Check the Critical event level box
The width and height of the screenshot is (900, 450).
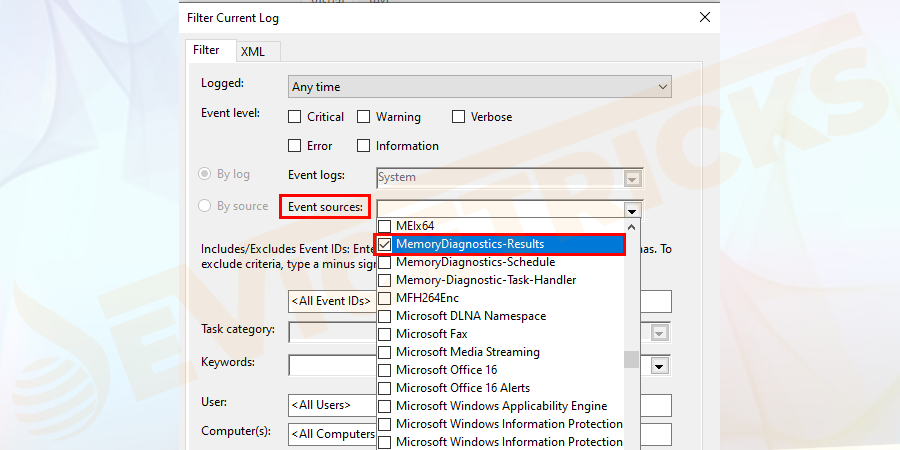pos(294,117)
